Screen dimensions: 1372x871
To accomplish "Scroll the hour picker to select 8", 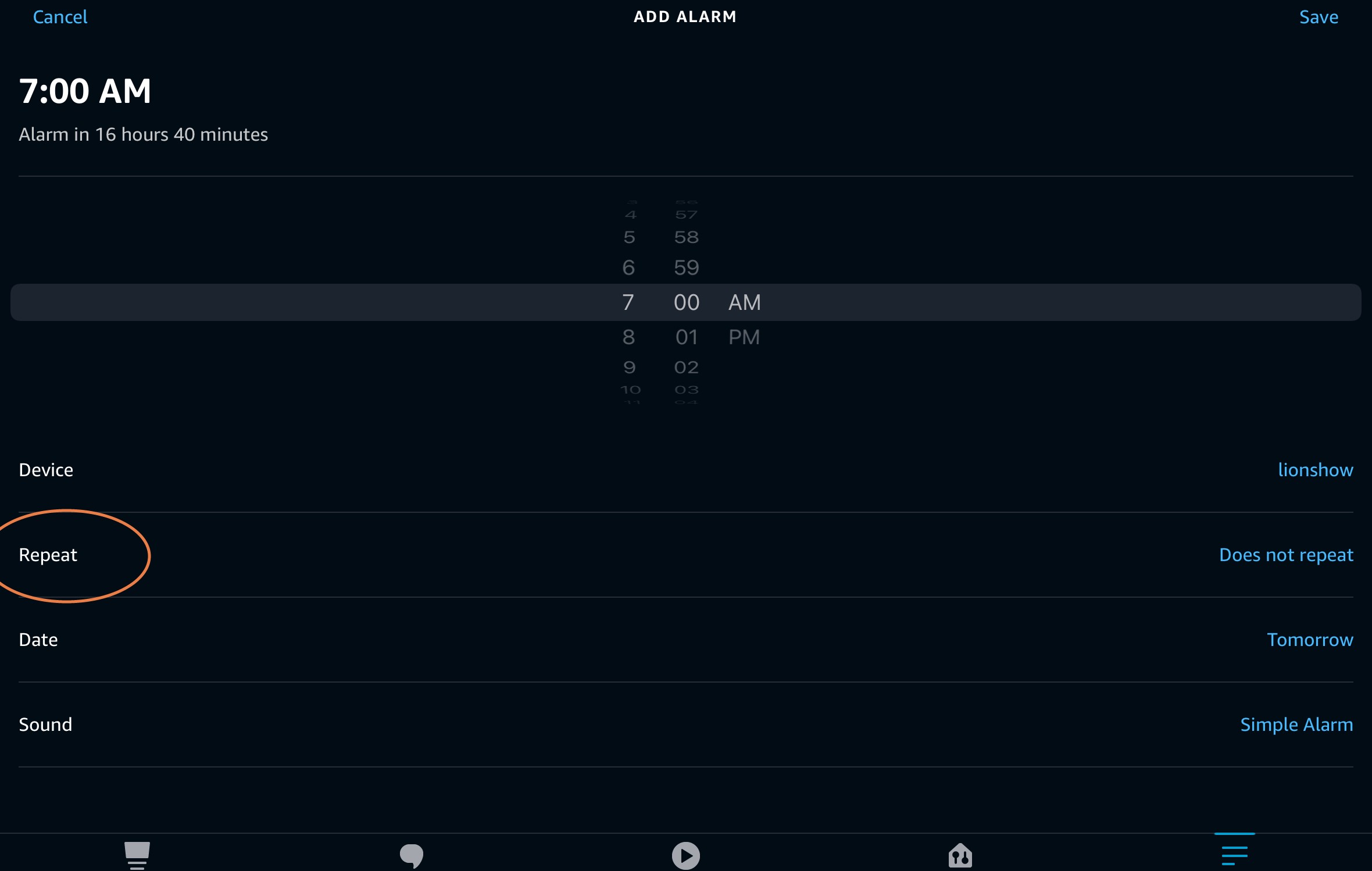I will pos(628,336).
